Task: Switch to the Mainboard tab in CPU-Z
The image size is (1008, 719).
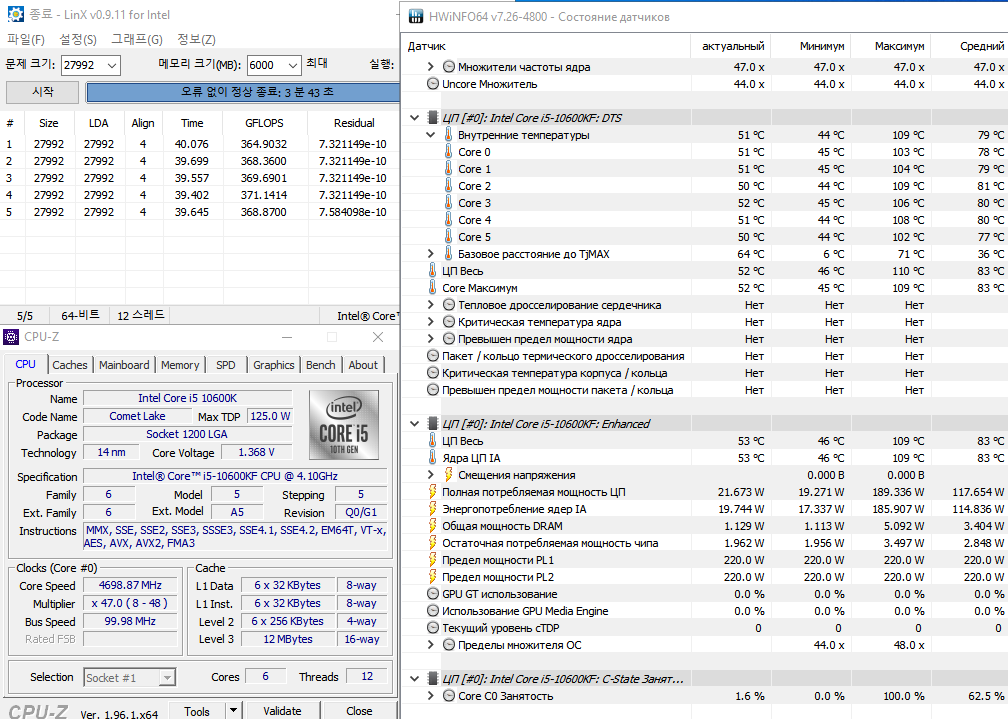Action: (124, 365)
